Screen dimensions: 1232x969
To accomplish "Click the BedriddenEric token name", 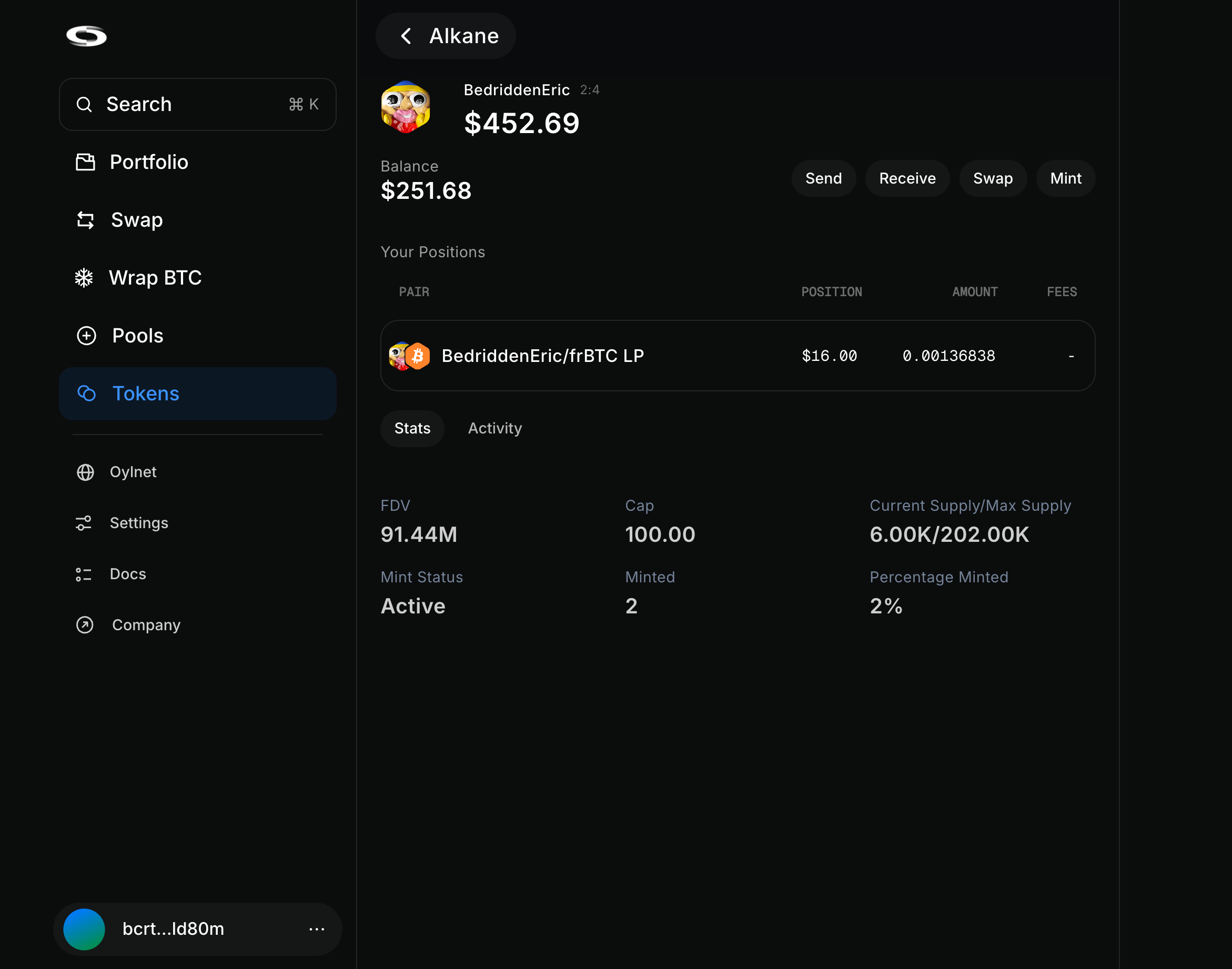I will 517,90.
